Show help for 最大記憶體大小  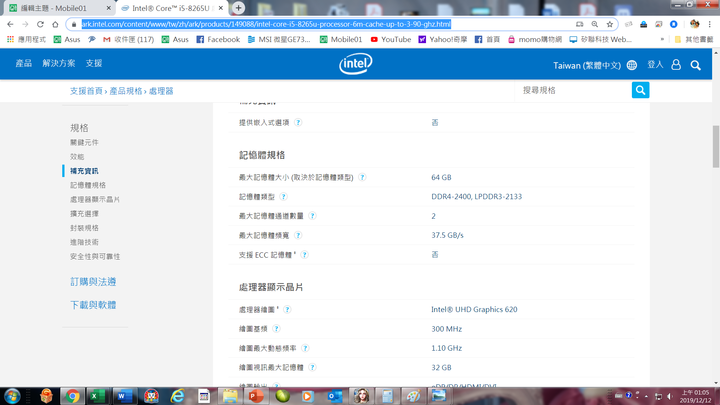pos(362,177)
